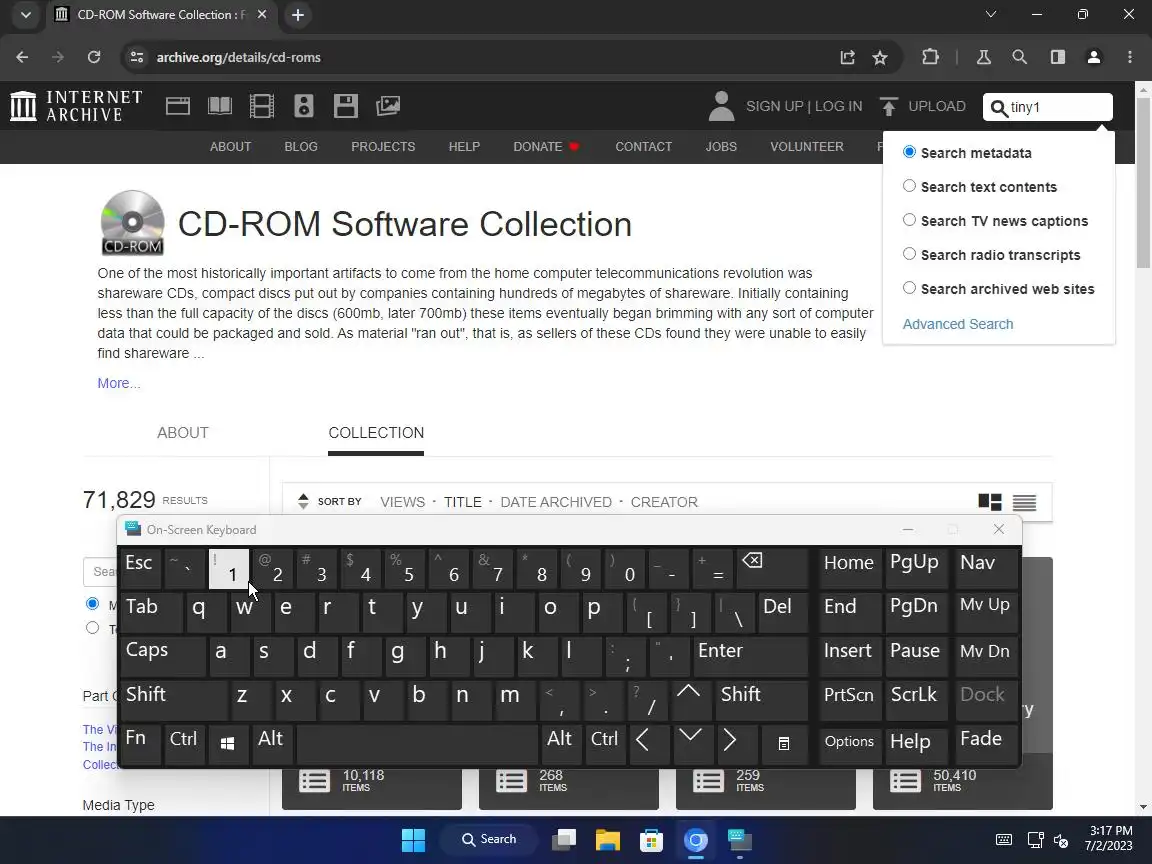
Task: Click the archive search box containing tiny1
Action: coord(1048,107)
